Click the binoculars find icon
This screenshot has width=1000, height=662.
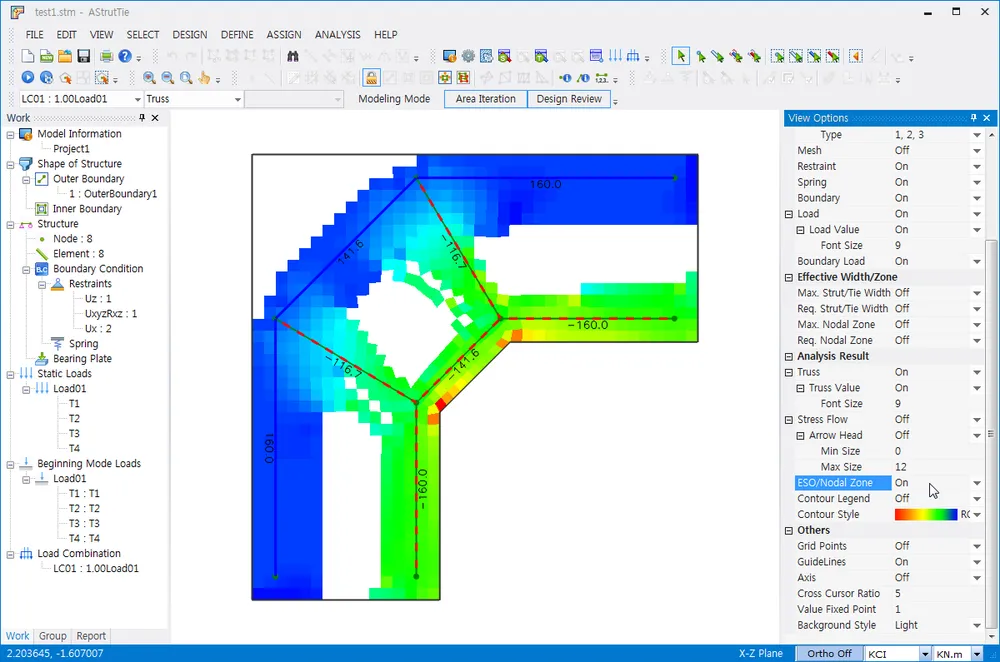[x=293, y=56]
